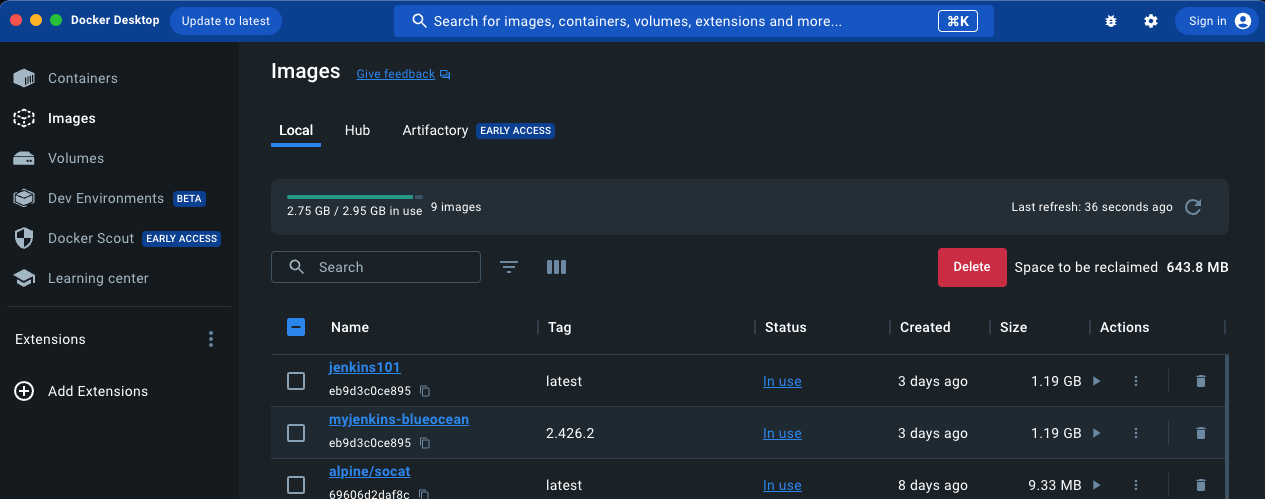Open the troubleshoot bug icon
Screen dimensions: 1265x499
click(1111, 21)
